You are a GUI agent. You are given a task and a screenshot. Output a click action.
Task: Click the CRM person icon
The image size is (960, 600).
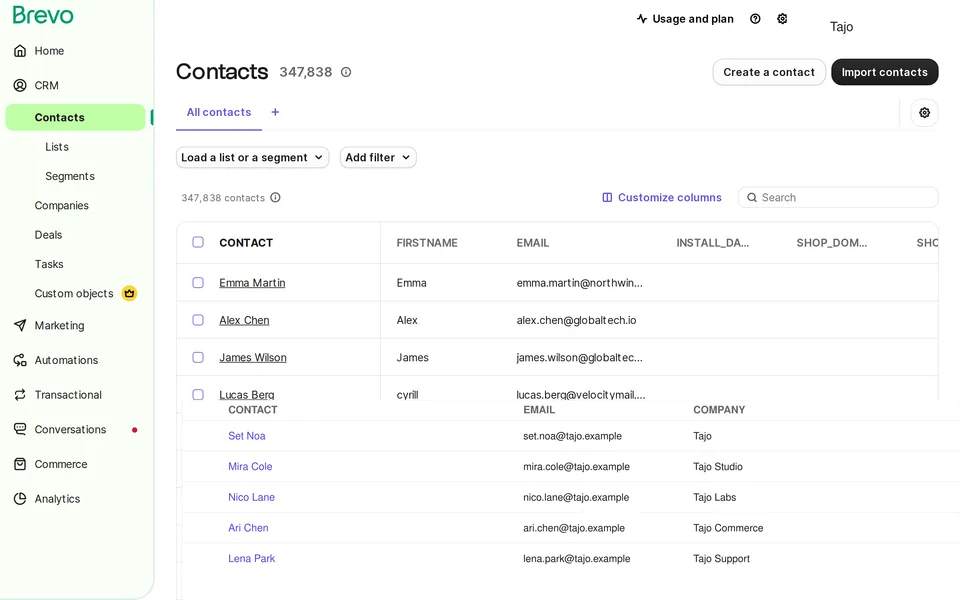point(20,85)
